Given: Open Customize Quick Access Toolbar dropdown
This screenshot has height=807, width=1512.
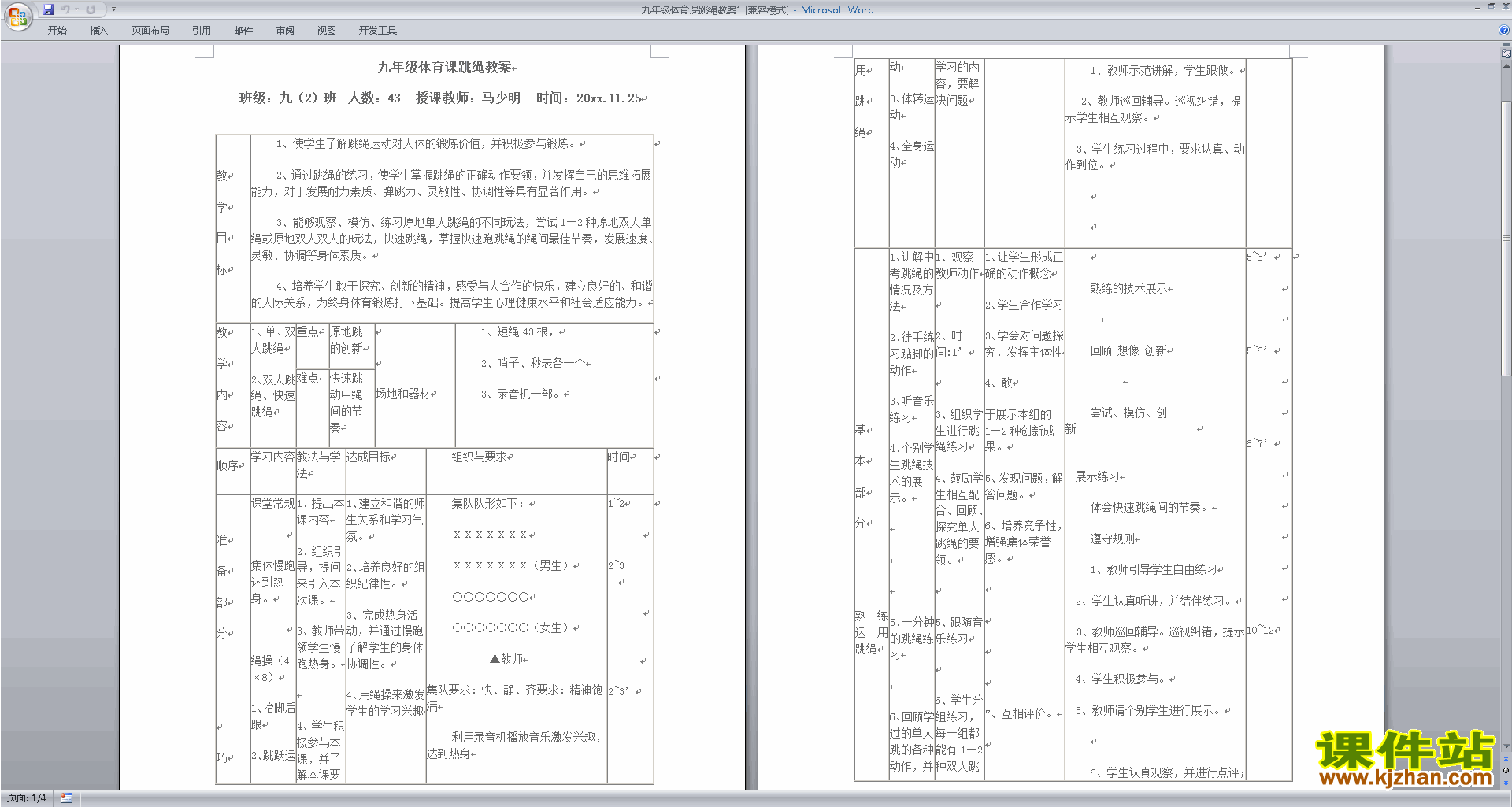Looking at the screenshot, I should 113,9.
